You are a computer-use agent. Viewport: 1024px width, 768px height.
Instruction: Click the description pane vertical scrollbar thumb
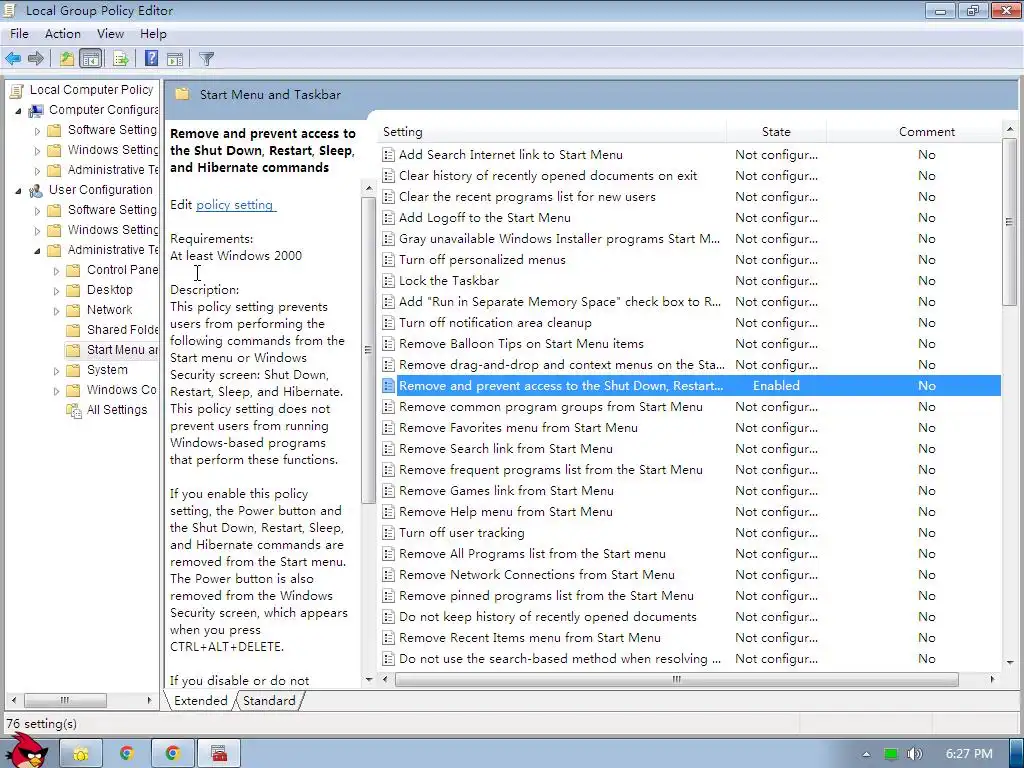368,349
